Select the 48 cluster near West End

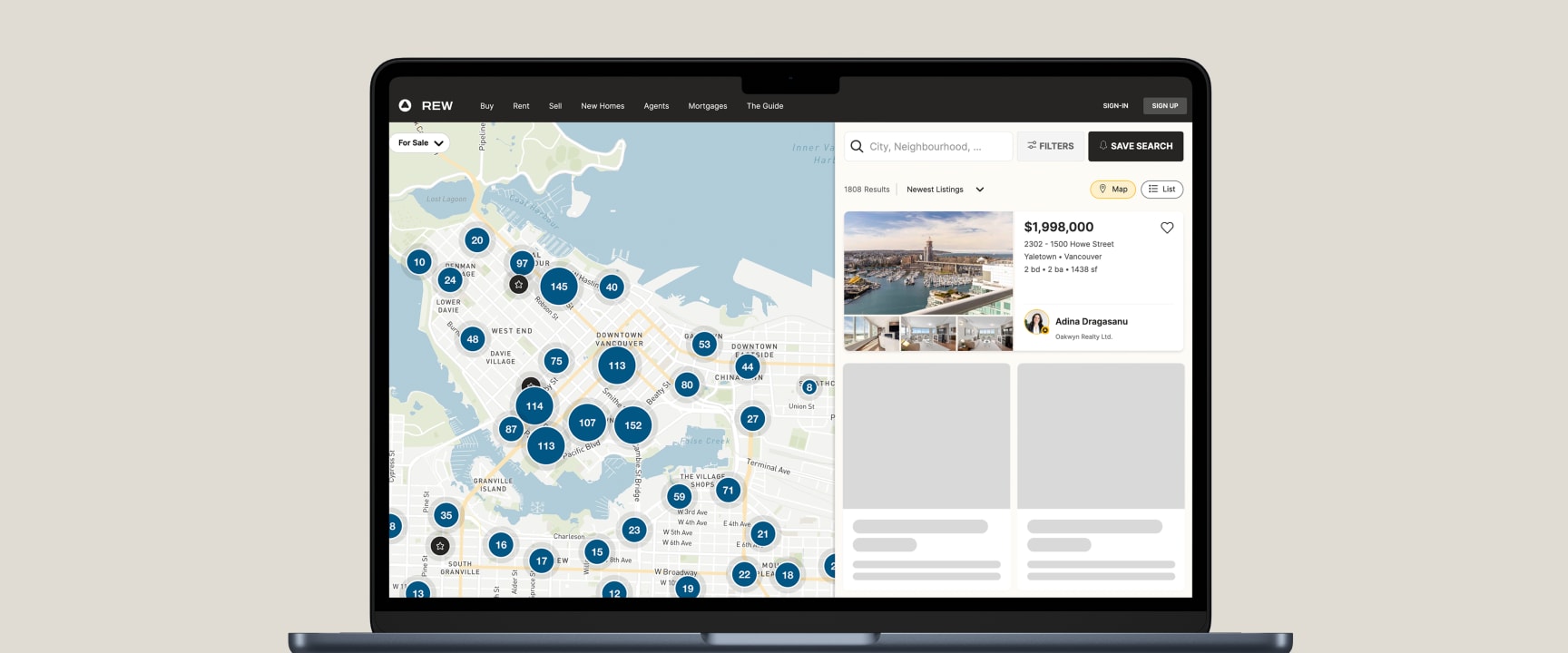[x=473, y=339]
